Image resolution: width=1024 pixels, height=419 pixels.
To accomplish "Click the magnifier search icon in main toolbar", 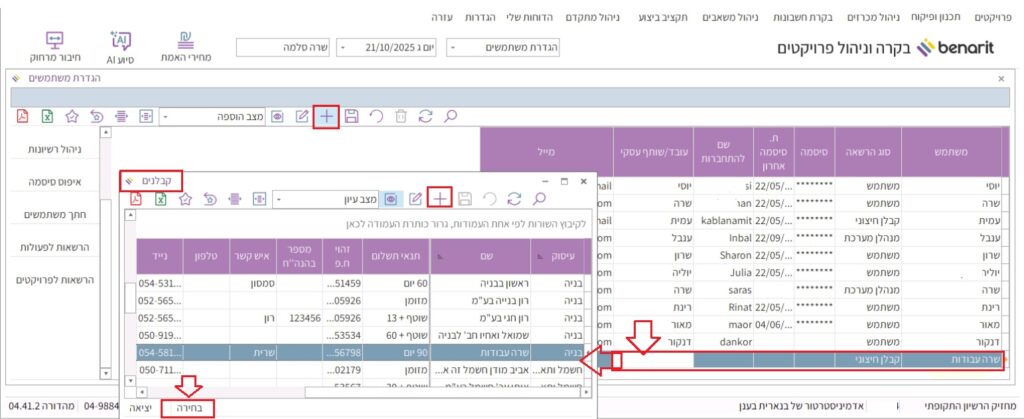I will click(451, 117).
